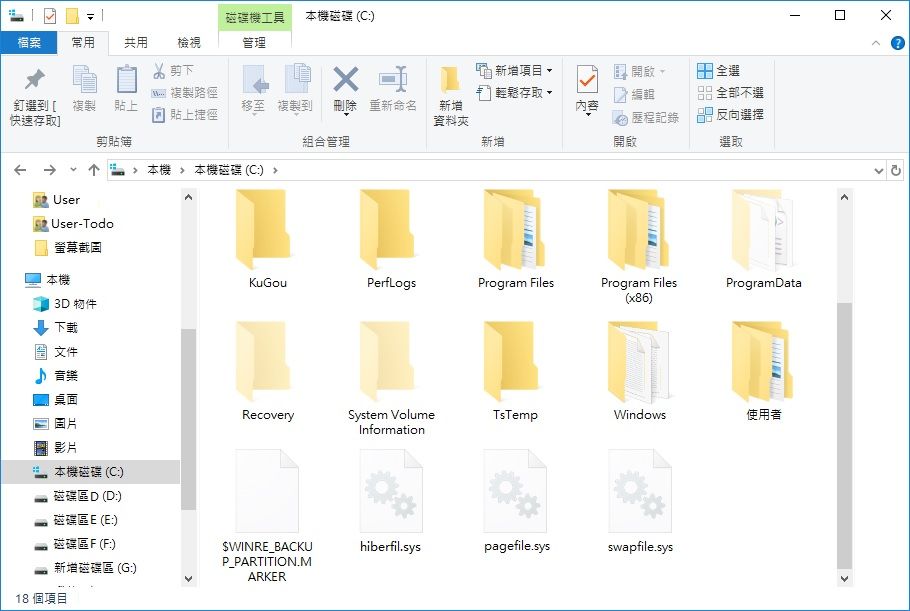This screenshot has height=611, width=910.
Task: Click navigation pane scroll down arrow
Action: (188, 579)
